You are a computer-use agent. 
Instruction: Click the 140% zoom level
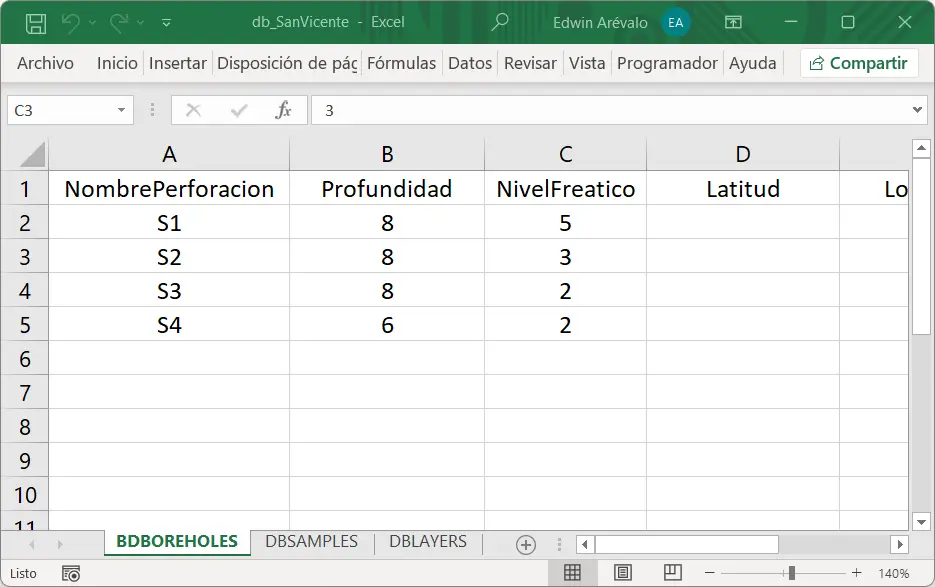(893, 573)
